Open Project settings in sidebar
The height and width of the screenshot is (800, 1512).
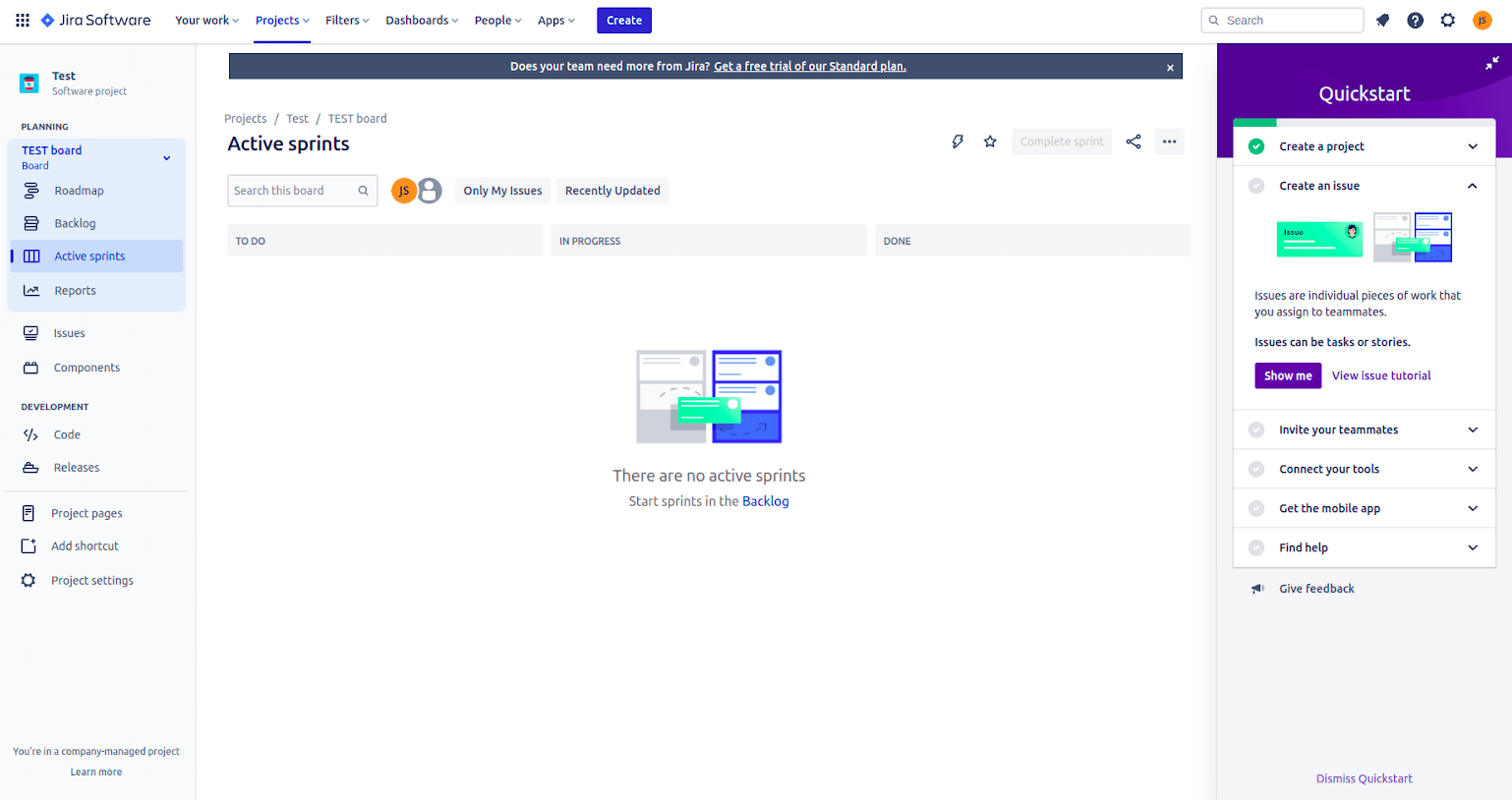[96, 581]
